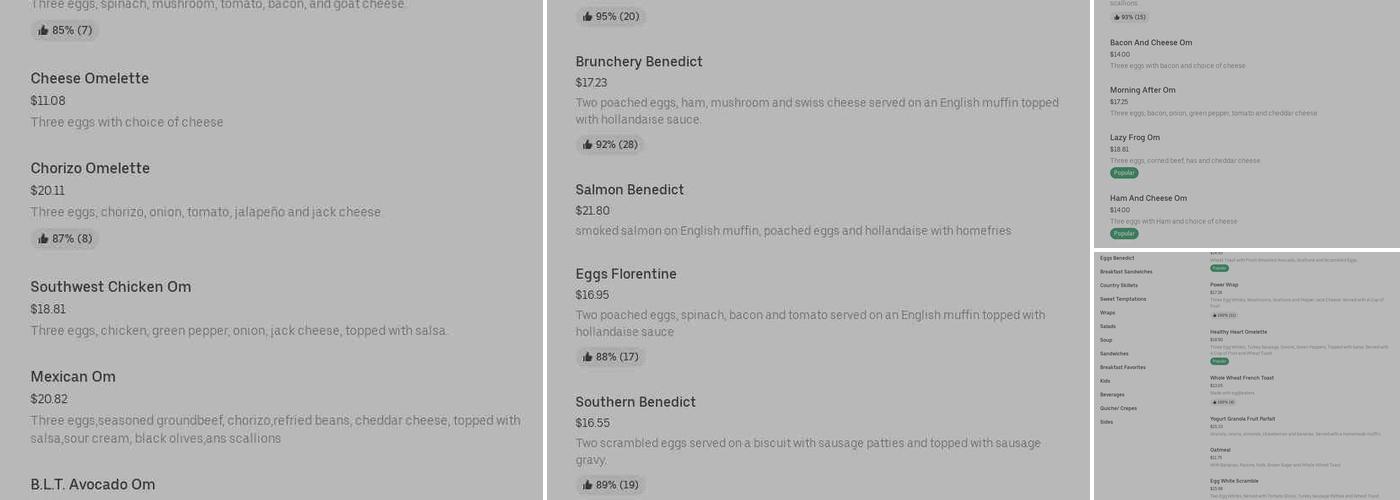Click the Popular badge under Ham And Cheese Om
Image resolution: width=1400 pixels, height=500 pixels.
tap(1124, 233)
